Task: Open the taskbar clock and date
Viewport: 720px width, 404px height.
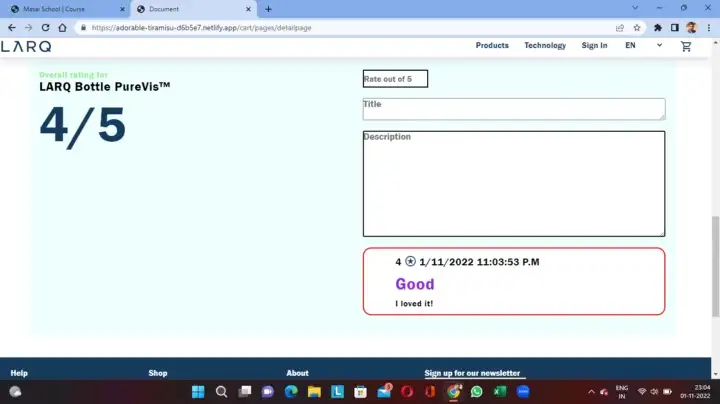Action: (695, 392)
